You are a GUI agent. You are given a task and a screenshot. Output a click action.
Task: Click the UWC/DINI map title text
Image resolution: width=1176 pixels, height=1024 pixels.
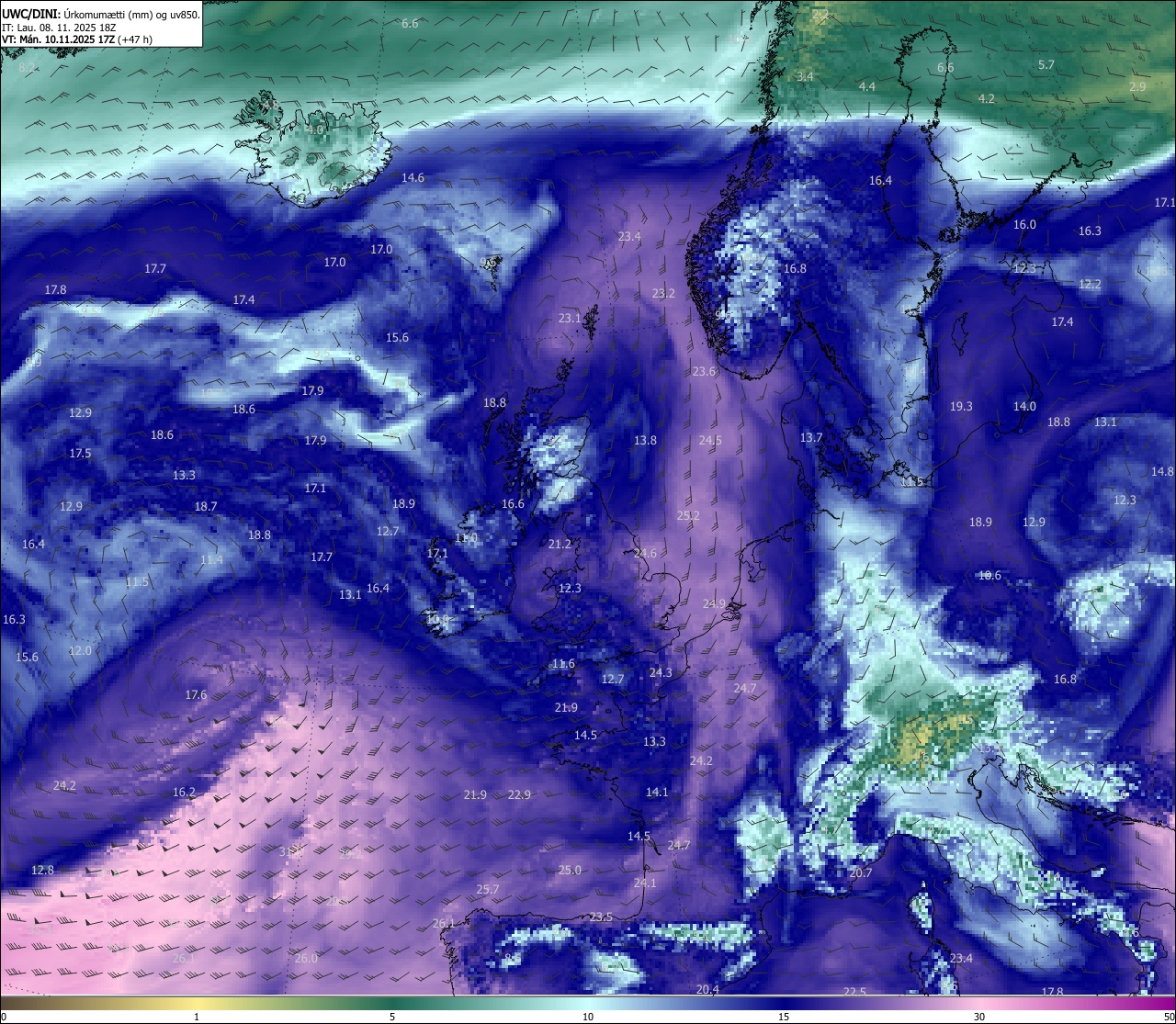click(x=101, y=14)
